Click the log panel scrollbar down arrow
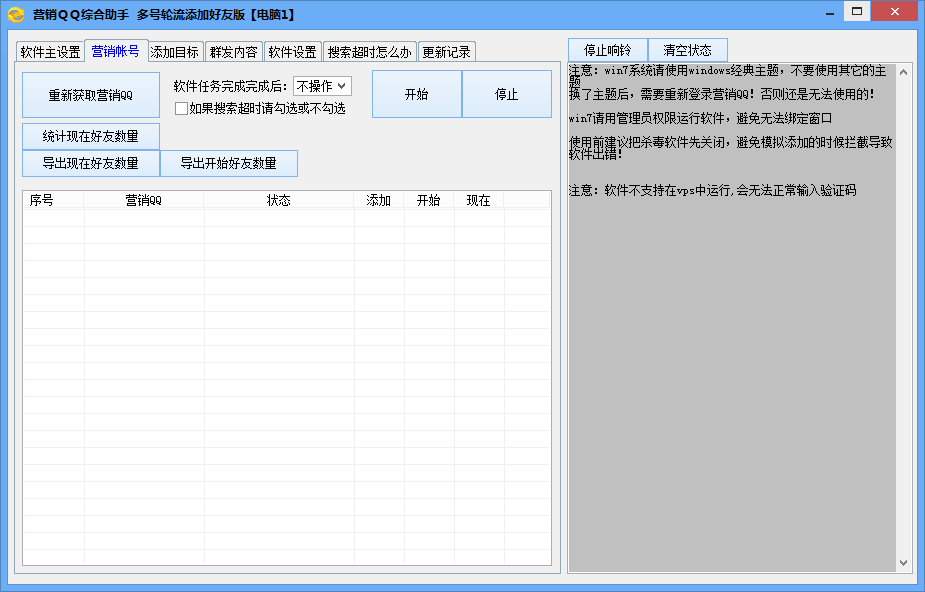The image size is (925, 592). point(904,564)
